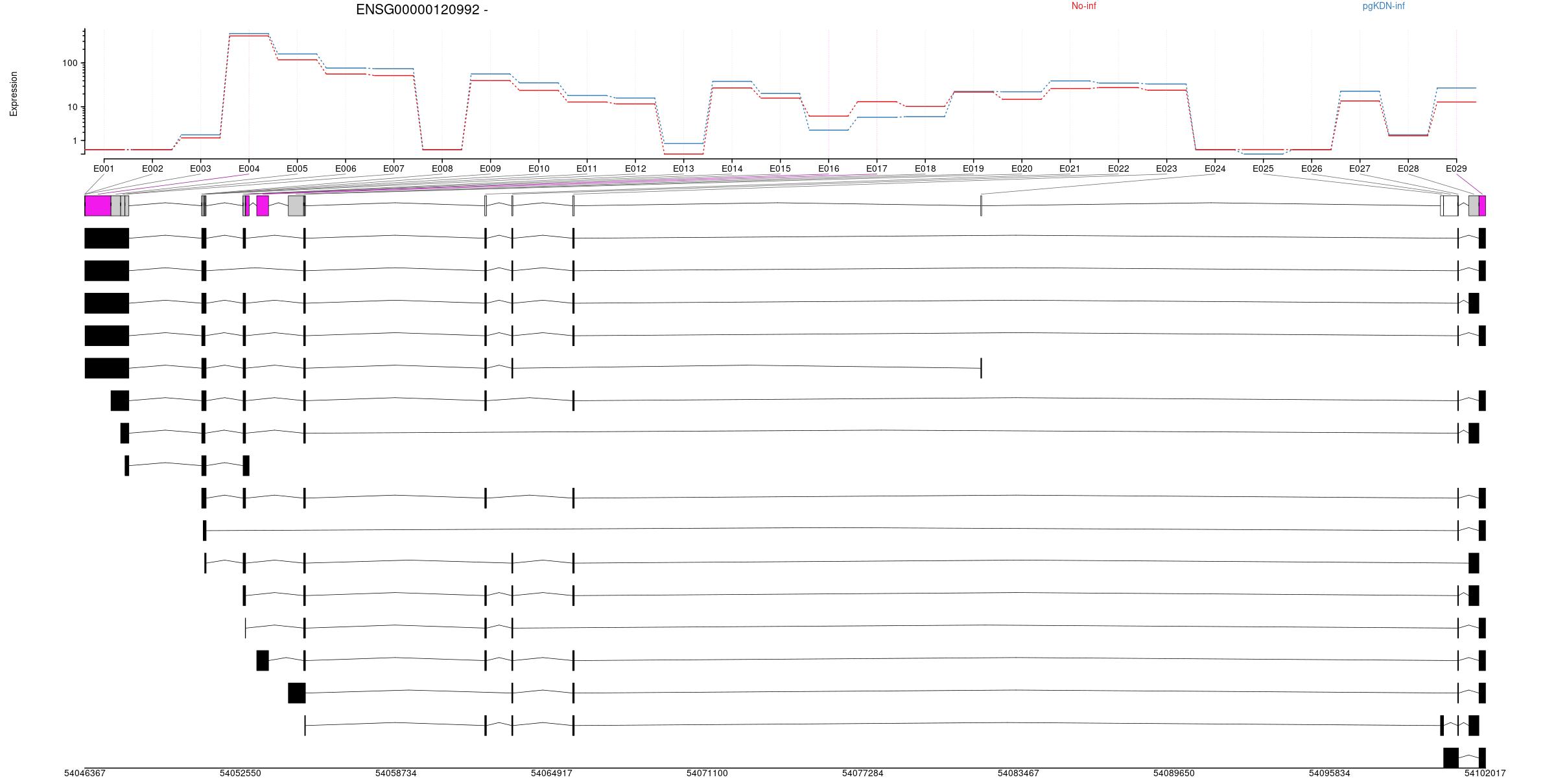Select exon label E010

pyautogui.click(x=539, y=168)
